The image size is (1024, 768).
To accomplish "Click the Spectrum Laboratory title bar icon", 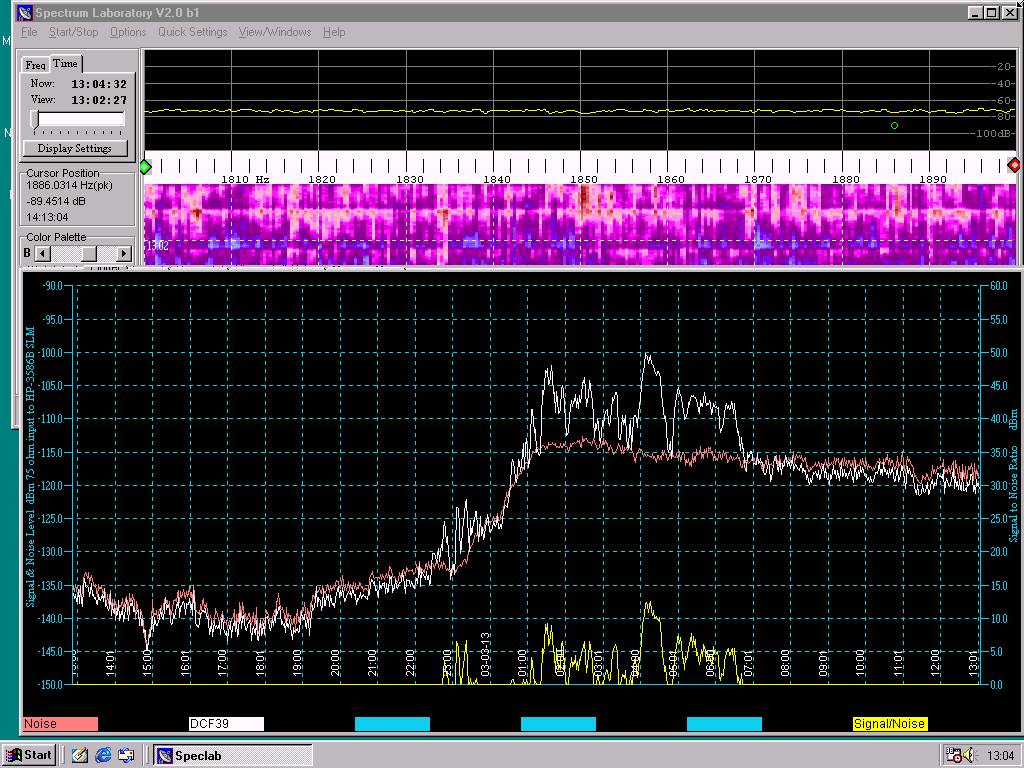I will [x=25, y=12].
